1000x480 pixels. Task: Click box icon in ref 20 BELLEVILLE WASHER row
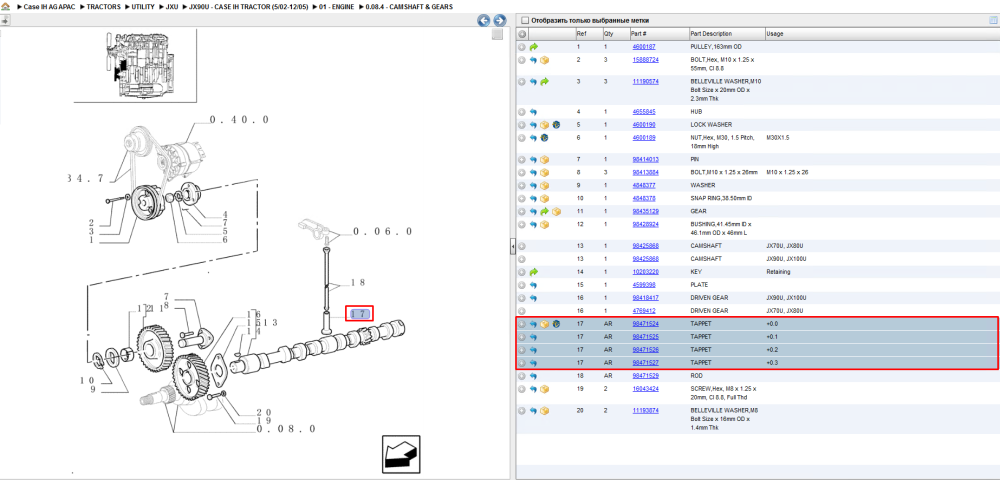click(x=545, y=411)
